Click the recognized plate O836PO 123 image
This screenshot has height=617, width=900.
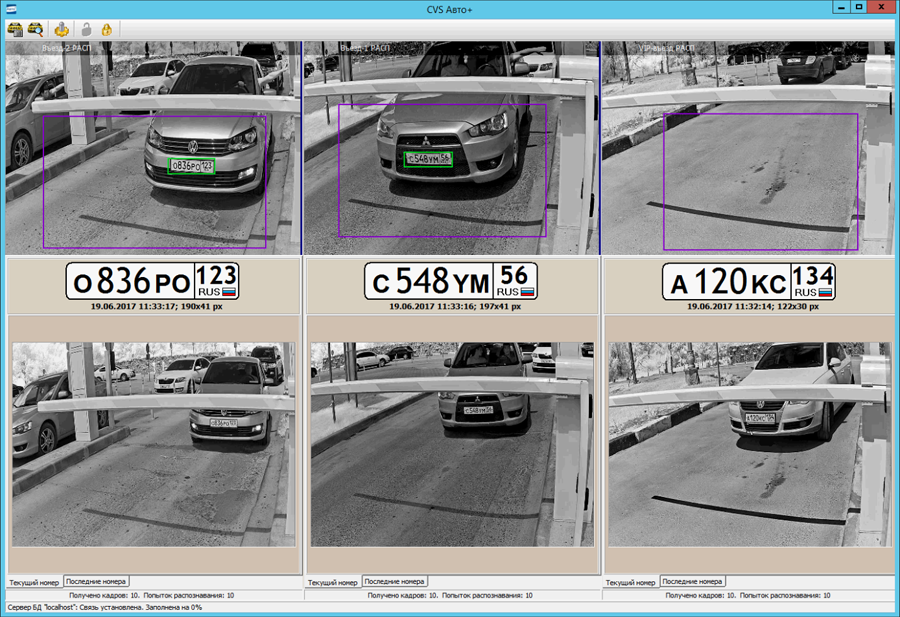[153, 281]
